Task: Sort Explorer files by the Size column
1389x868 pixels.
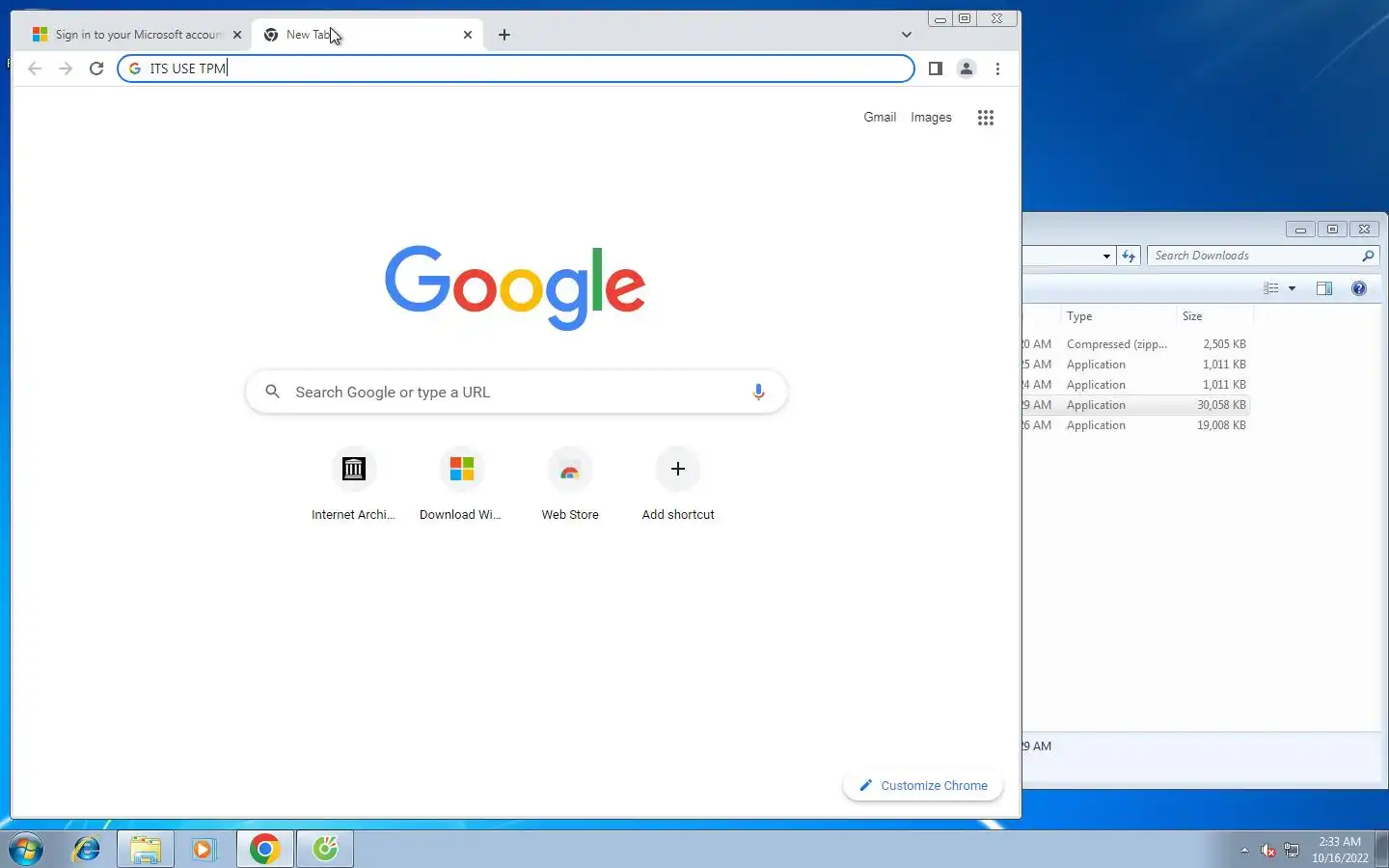Action: pyautogui.click(x=1215, y=316)
